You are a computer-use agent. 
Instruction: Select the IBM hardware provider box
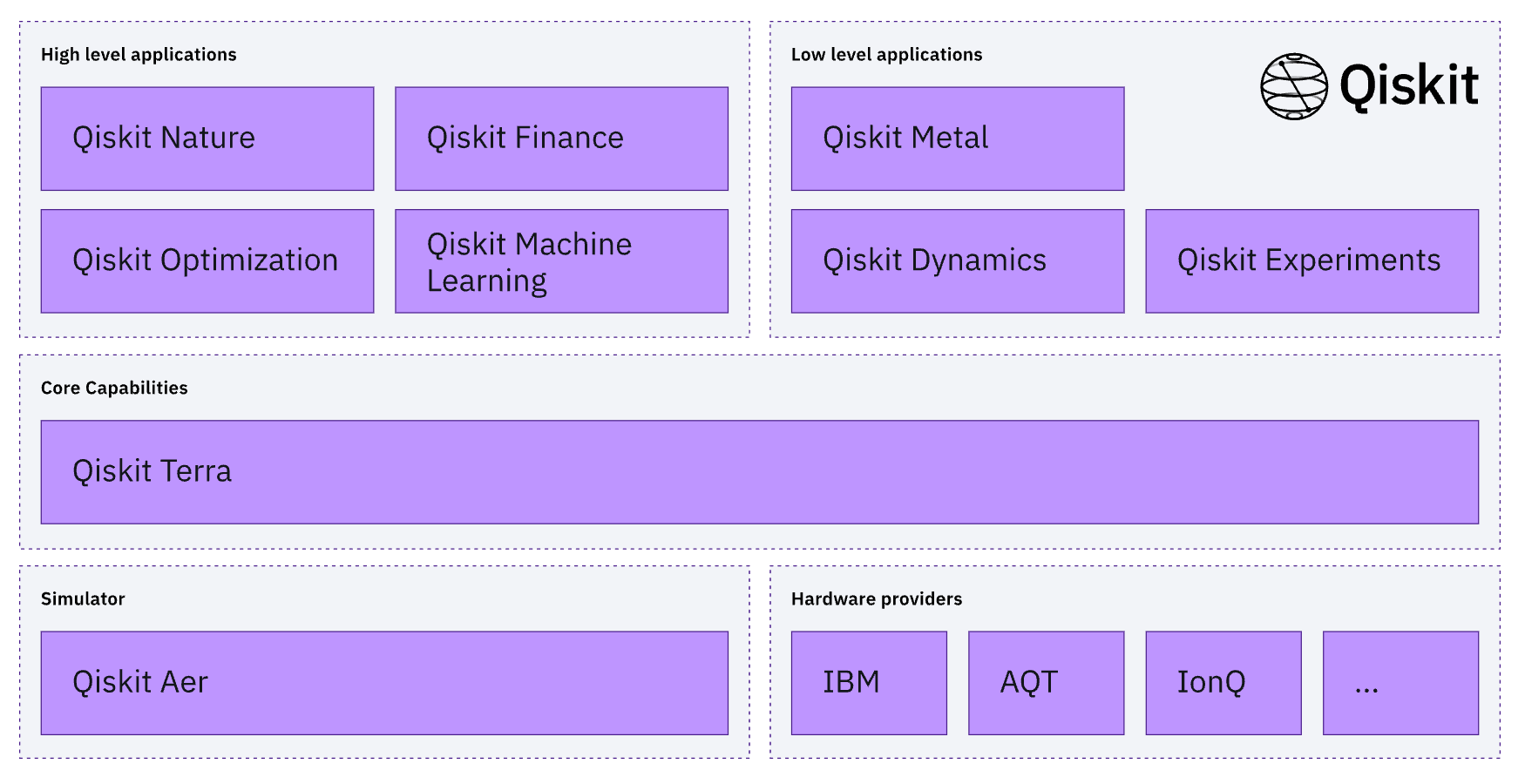pyautogui.click(x=869, y=683)
